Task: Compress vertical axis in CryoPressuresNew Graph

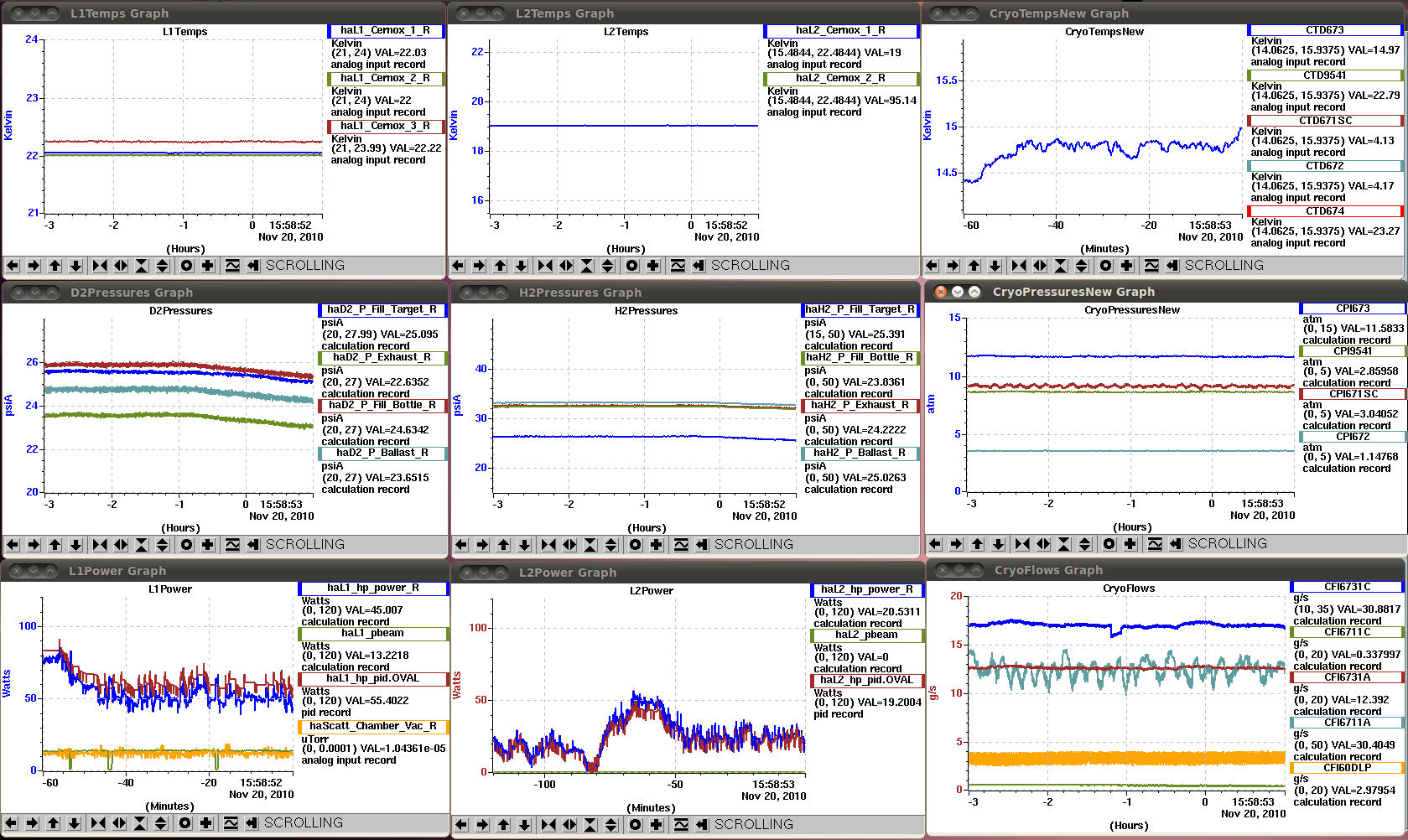Action: pos(1064,544)
